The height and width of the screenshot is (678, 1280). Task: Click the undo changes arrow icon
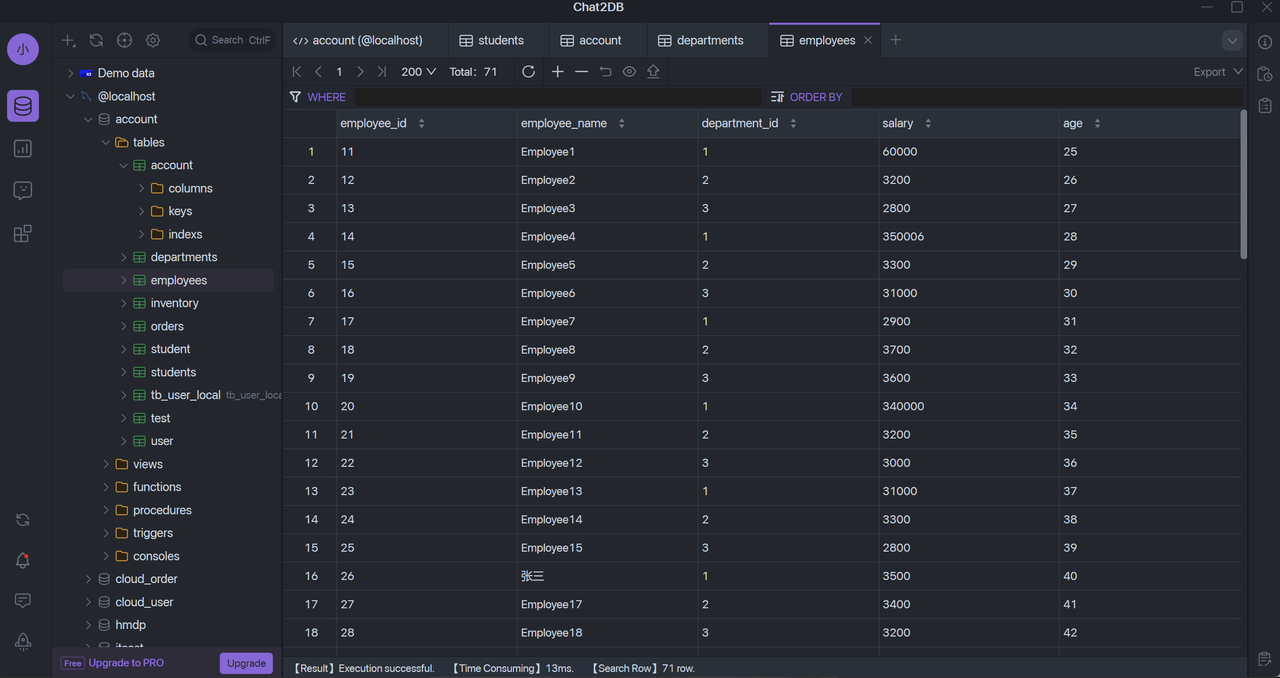tap(606, 72)
